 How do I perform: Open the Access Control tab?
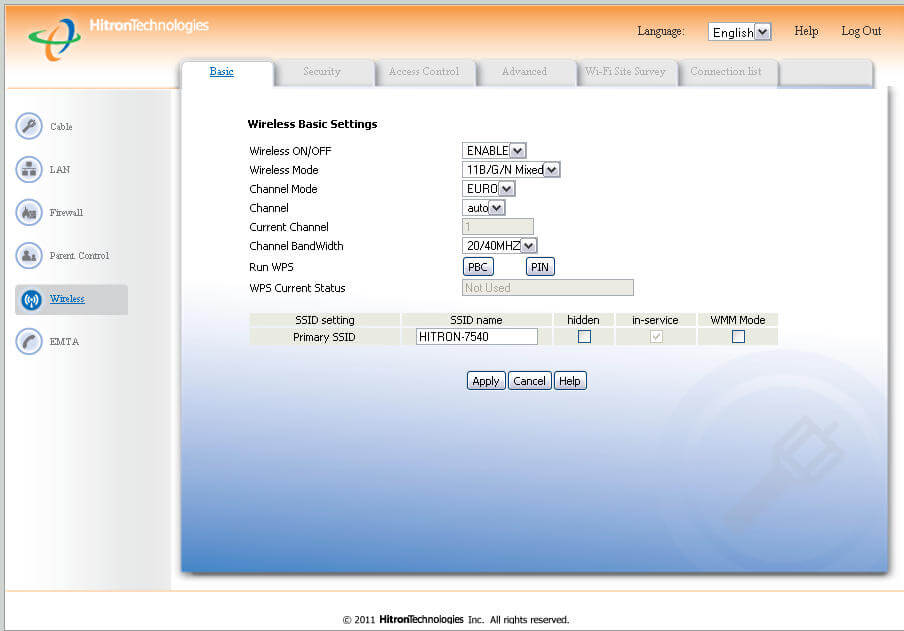424,72
